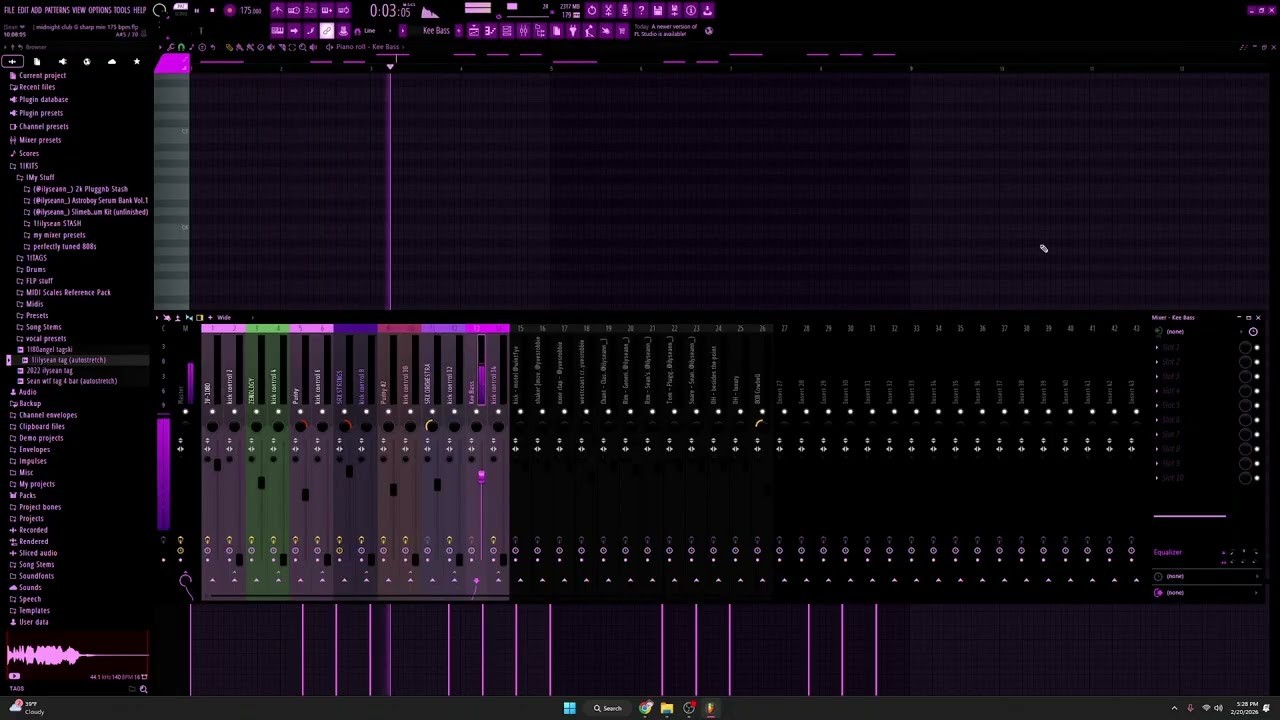Select the "1!ilysean tag (autostretch)" browser file
This screenshot has height=720, width=1280.
pos(68,360)
